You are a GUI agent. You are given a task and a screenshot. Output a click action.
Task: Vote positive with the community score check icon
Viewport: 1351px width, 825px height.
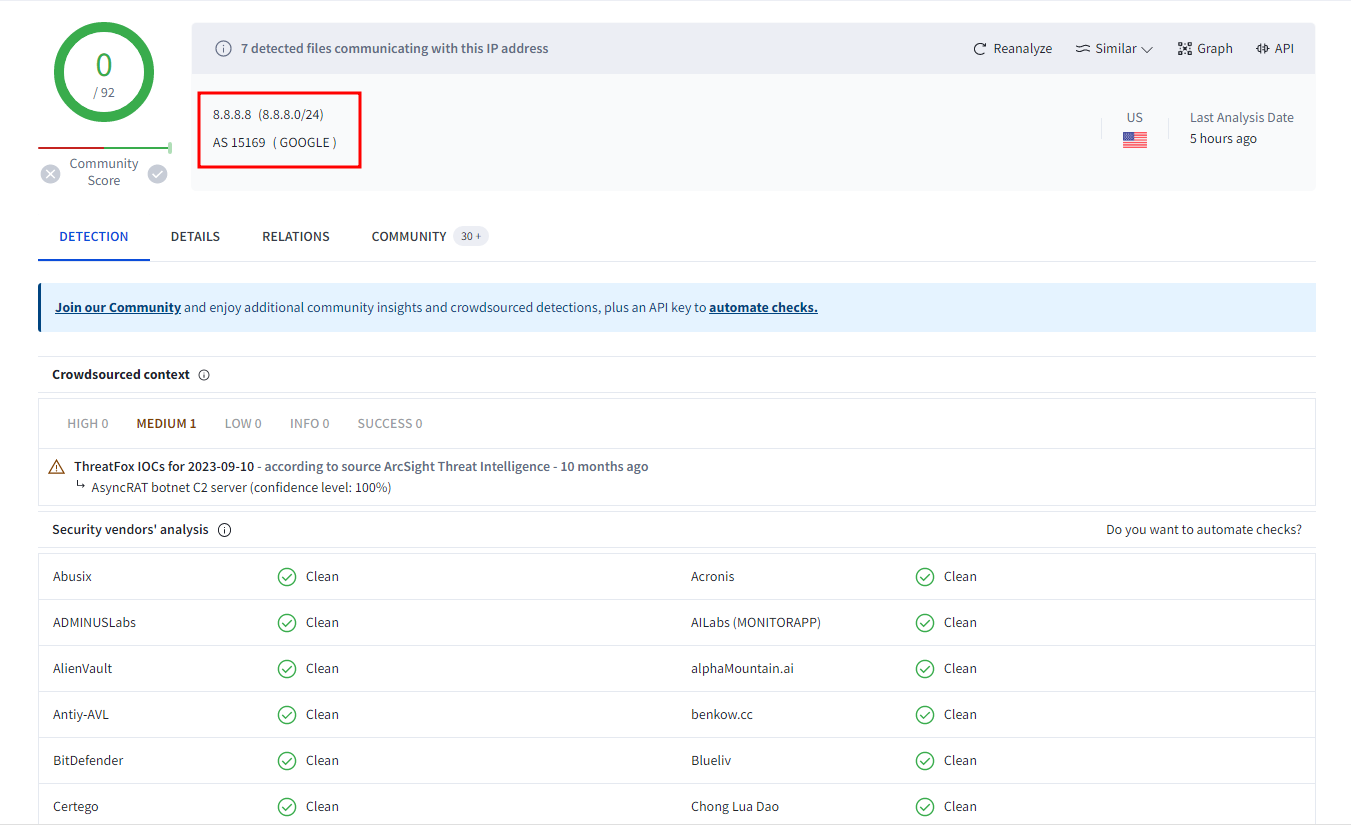pyautogui.click(x=157, y=174)
